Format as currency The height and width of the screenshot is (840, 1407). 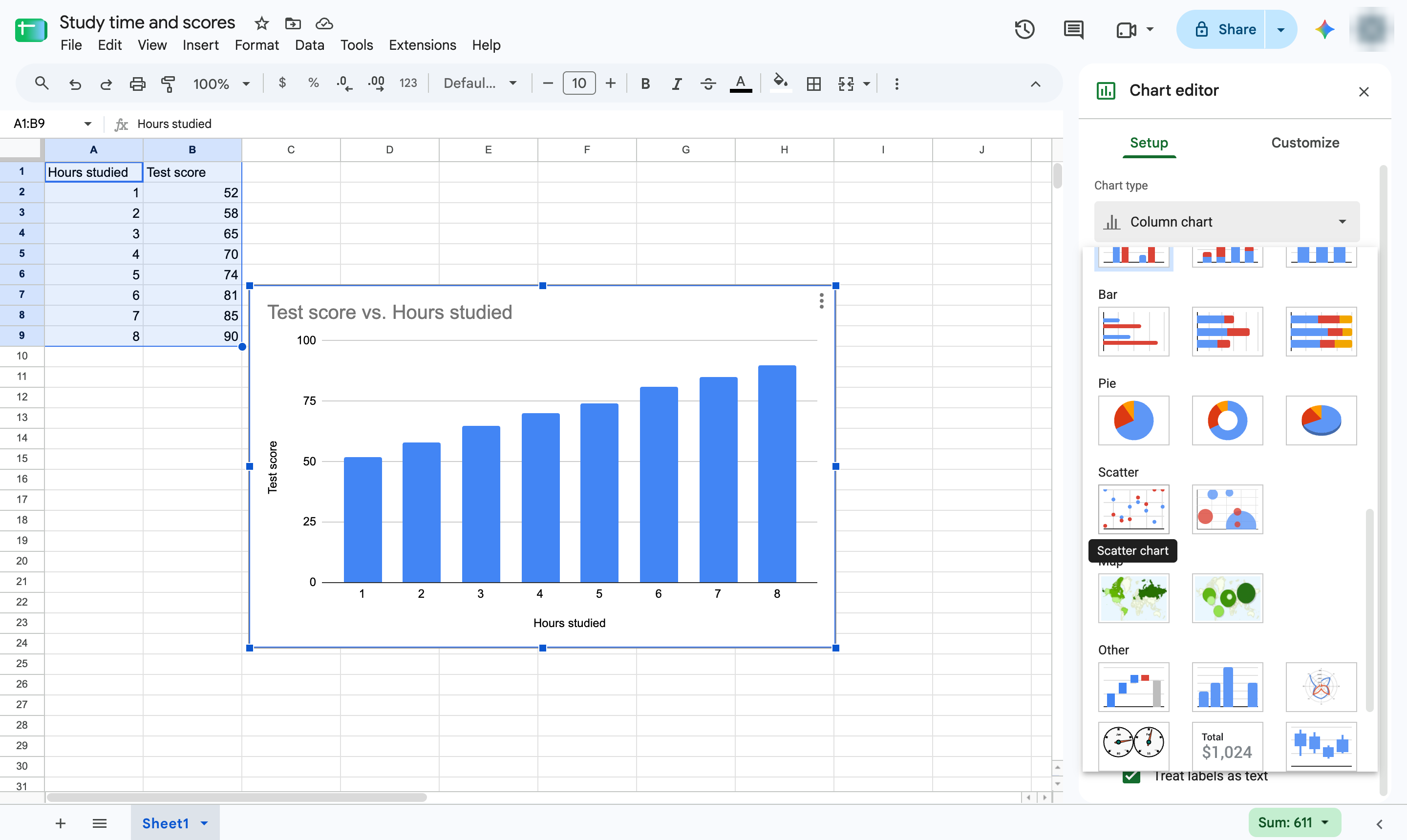tap(282, 83)
